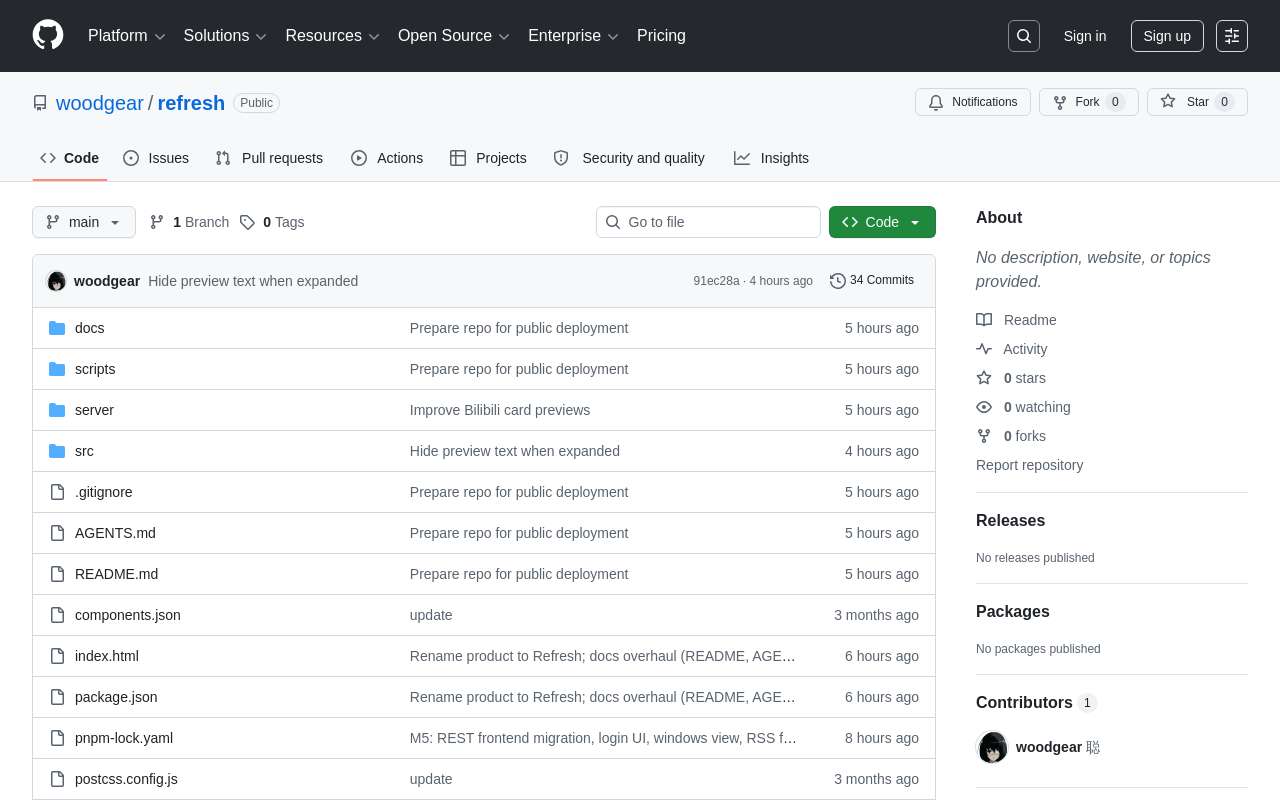Open the appearance settings sliders icon
The height and width of the screenshot is (800, 1280).
(x=1232, y=36)
